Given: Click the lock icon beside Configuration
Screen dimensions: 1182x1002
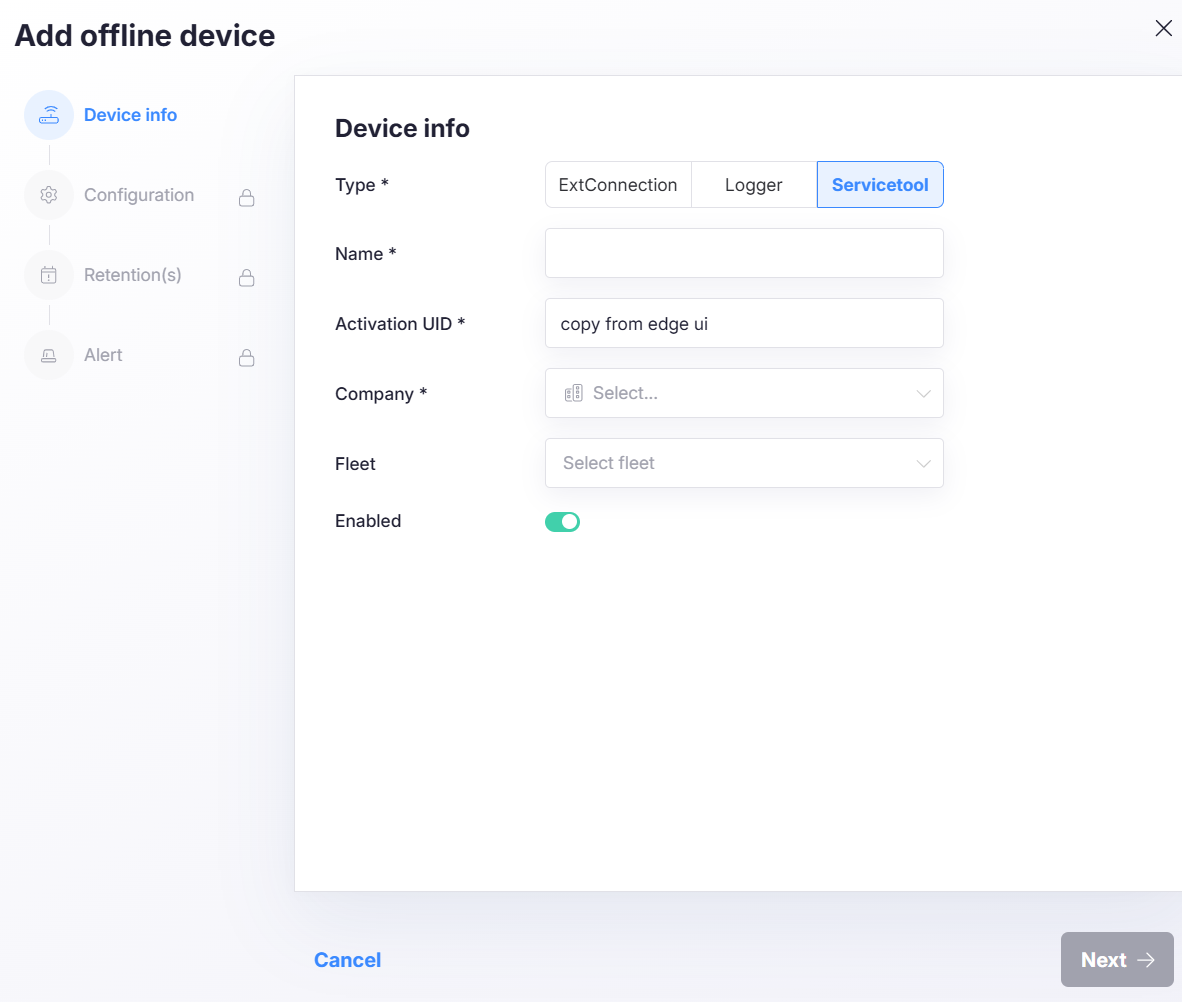Looking at the screenshot, I should click(x=246, y=198).
